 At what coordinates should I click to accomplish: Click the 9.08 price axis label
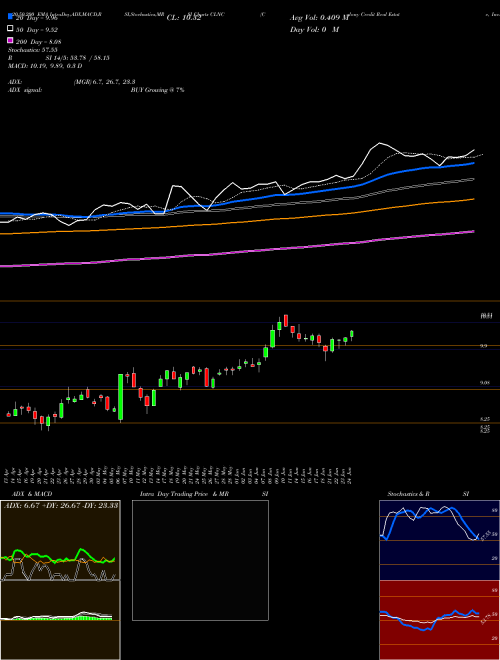coord(485,383)
